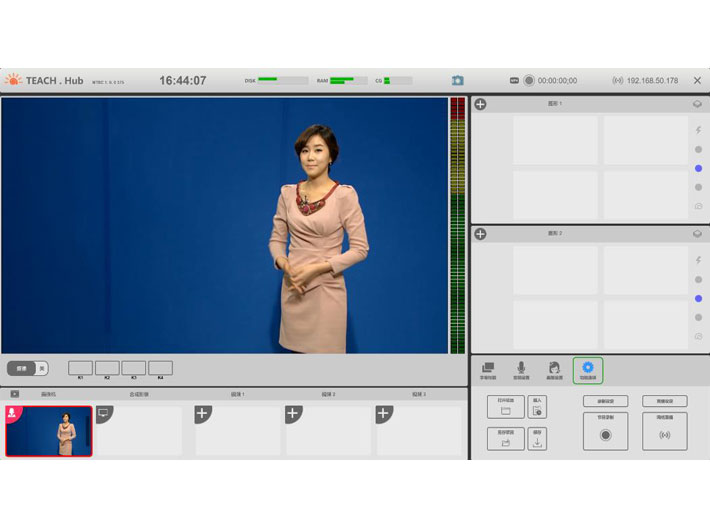The image size is (710, 527).
Task: Open the portrait settings tab icon
Action: coord(553,370)
